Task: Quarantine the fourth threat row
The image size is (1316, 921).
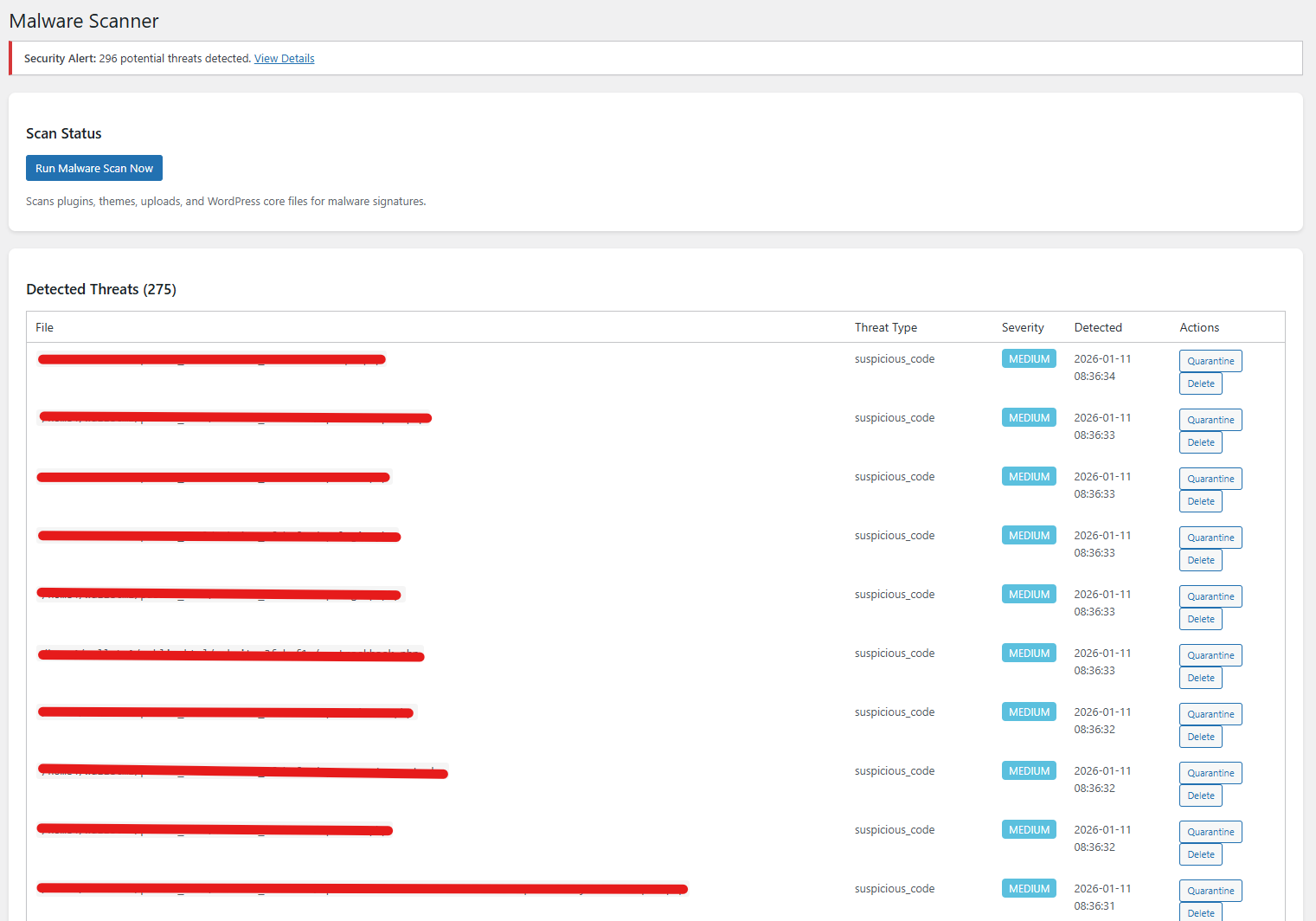Action: tap(1210, 537)
